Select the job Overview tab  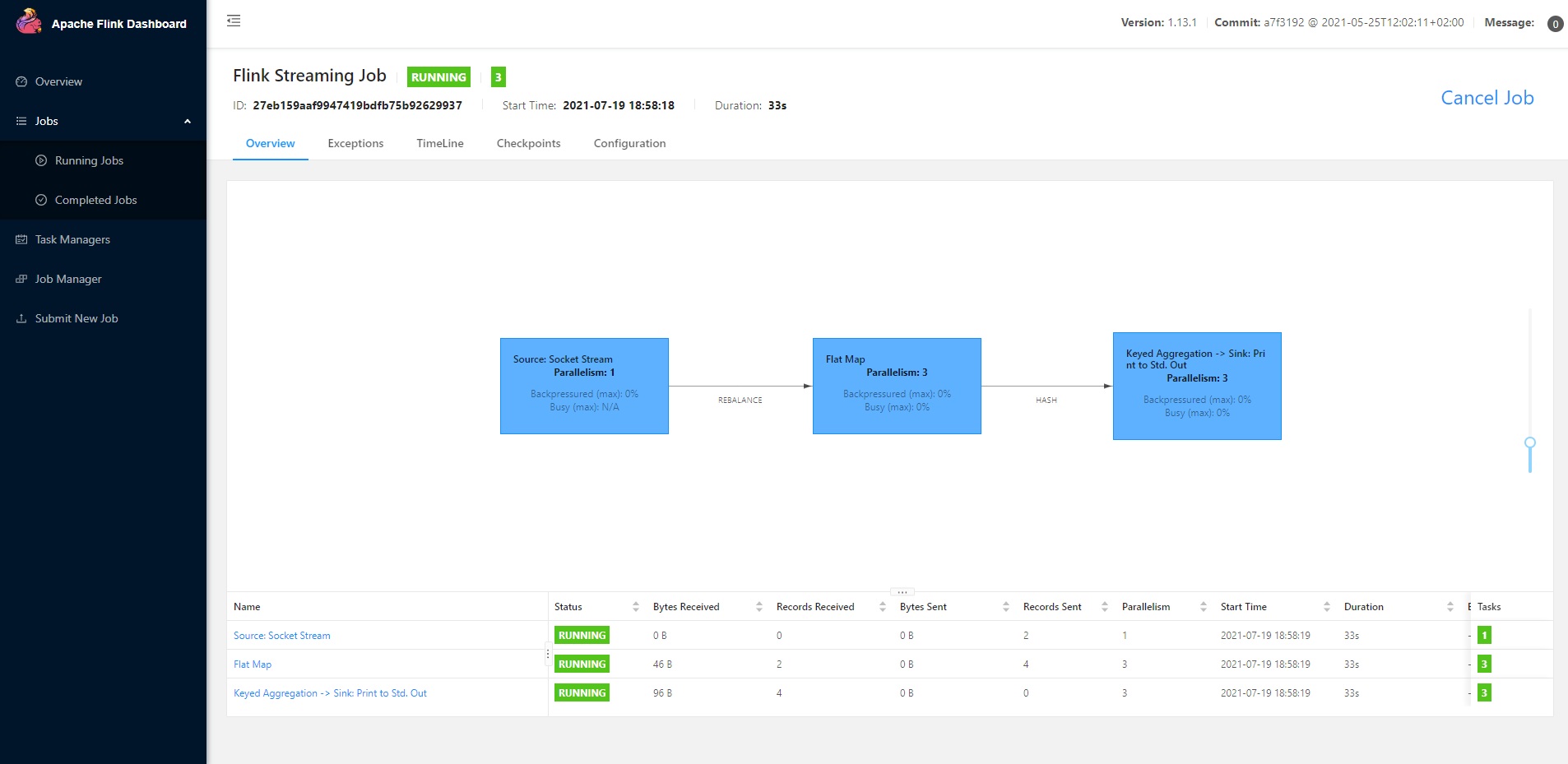271,143
